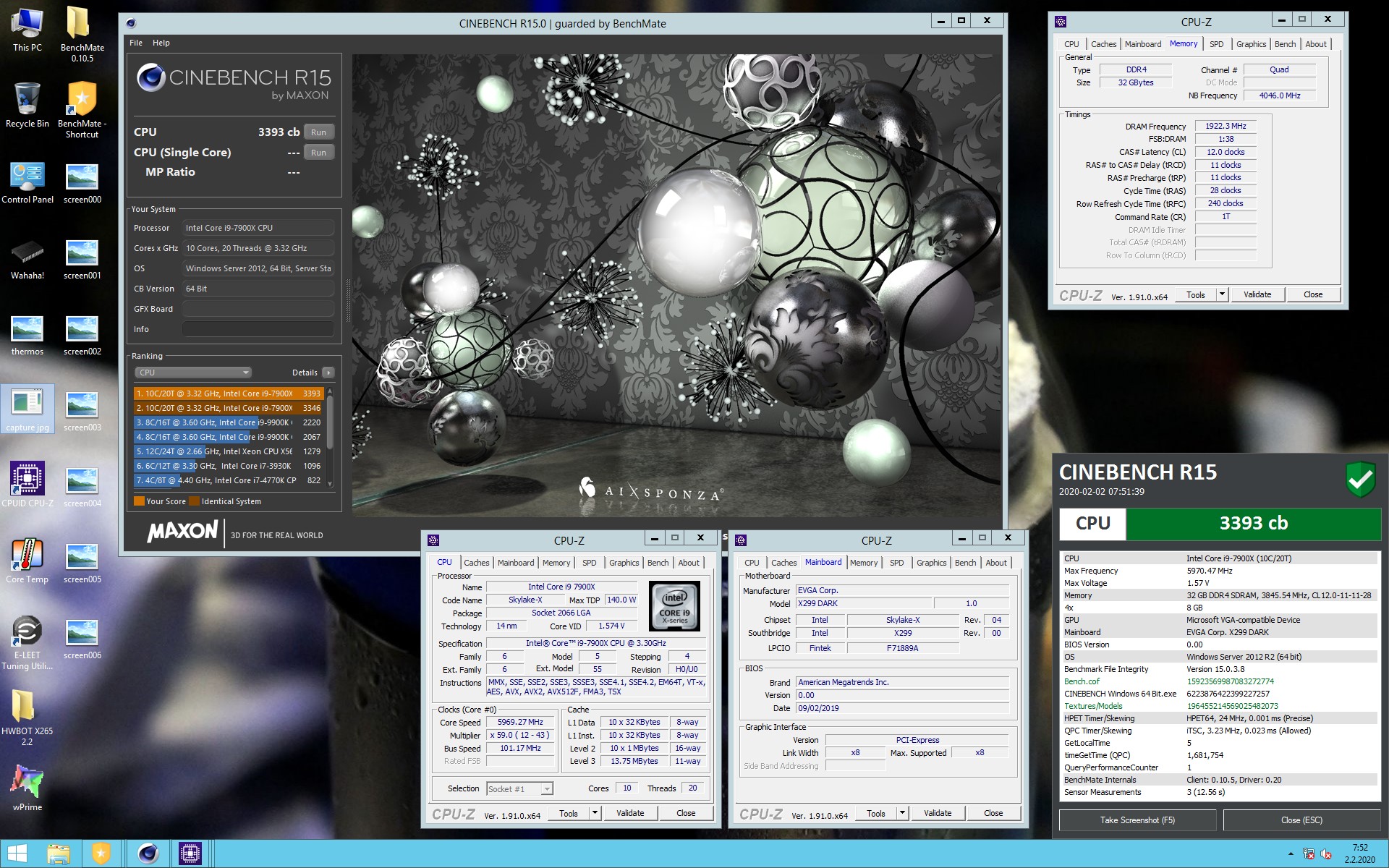Switch to SPD tab in Memory CPU-Z
1389x868 pixels.
tap(1217, 44)
